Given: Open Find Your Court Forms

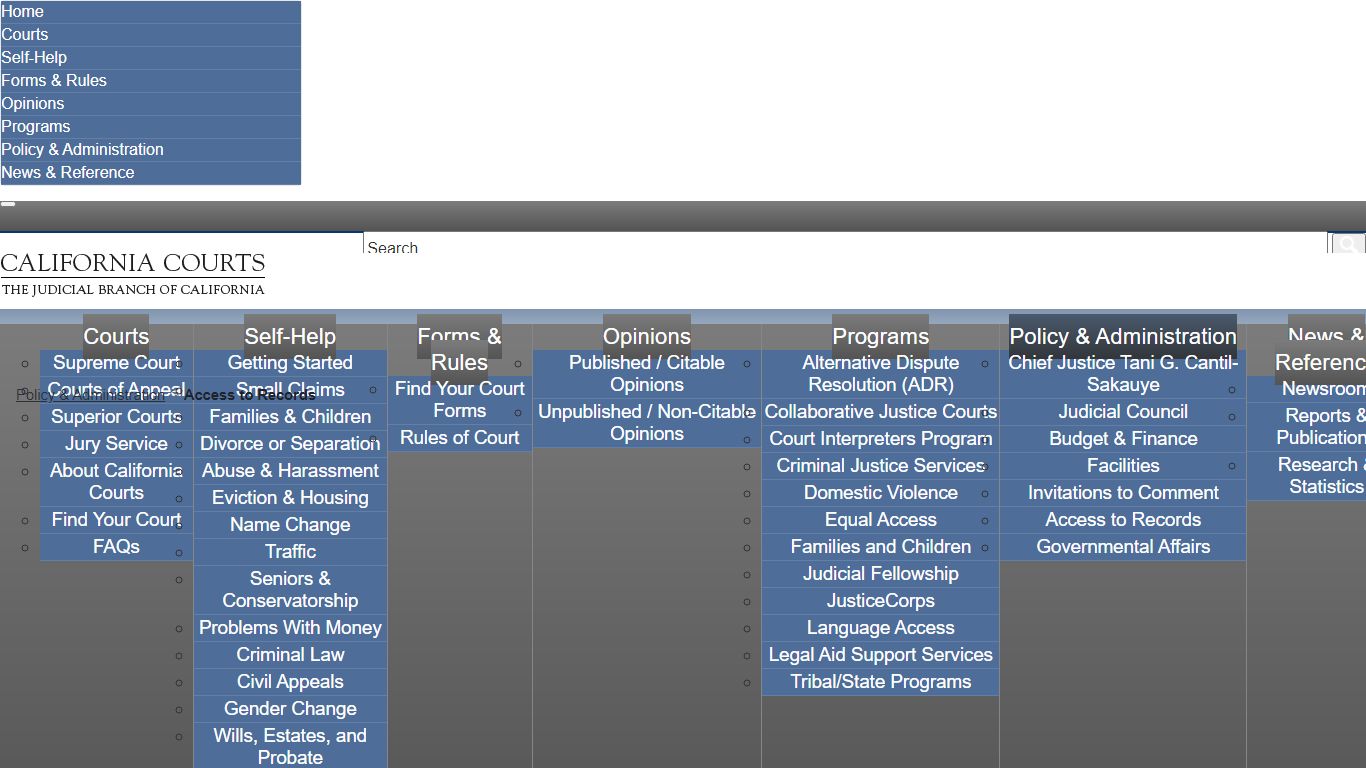Looking at the screenshot, I should [460, 400].
